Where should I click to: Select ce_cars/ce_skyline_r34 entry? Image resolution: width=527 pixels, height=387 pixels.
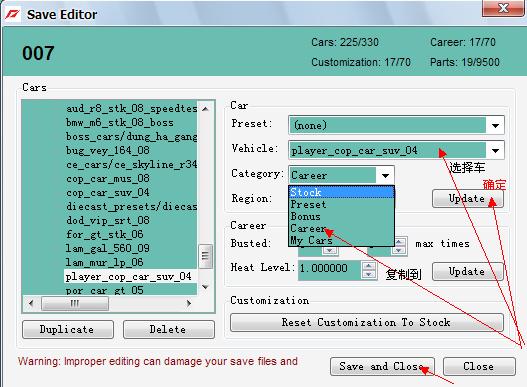click(131, 165)
